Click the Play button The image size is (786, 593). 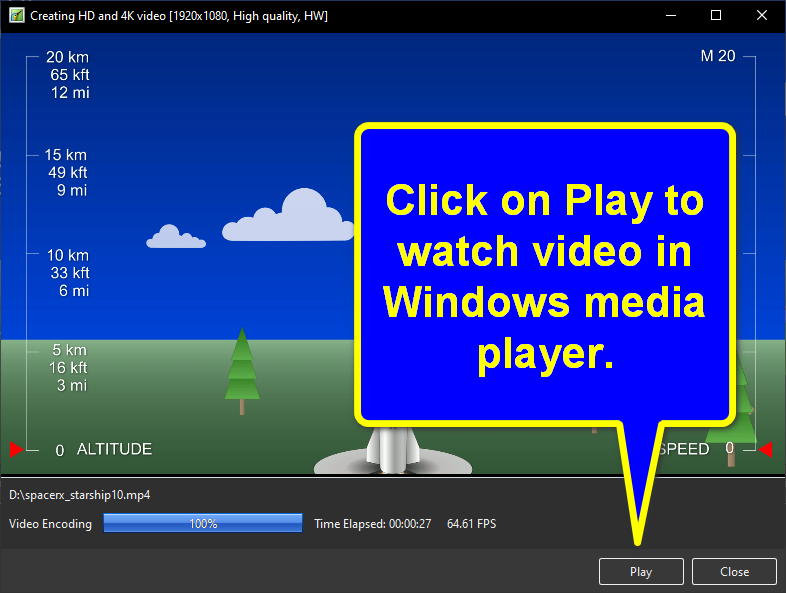(641, 571)
